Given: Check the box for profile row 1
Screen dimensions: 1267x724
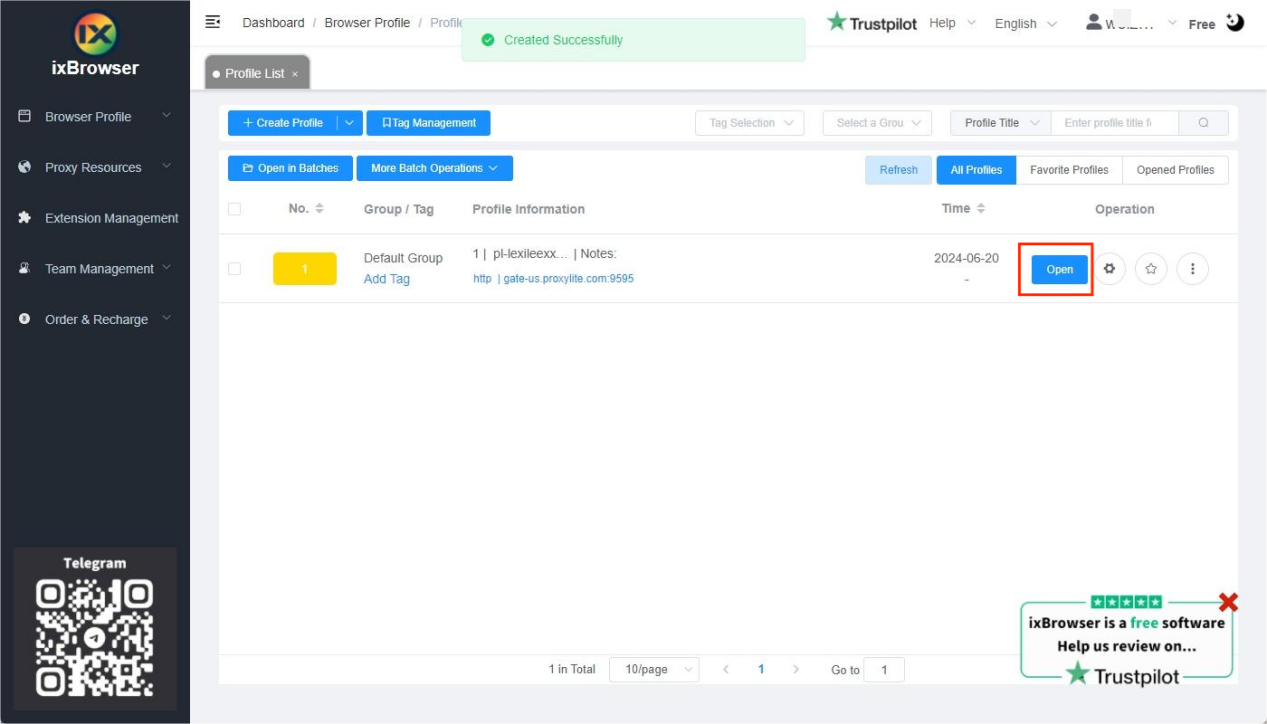Looking at the screenshot, I should click(234, 268).
